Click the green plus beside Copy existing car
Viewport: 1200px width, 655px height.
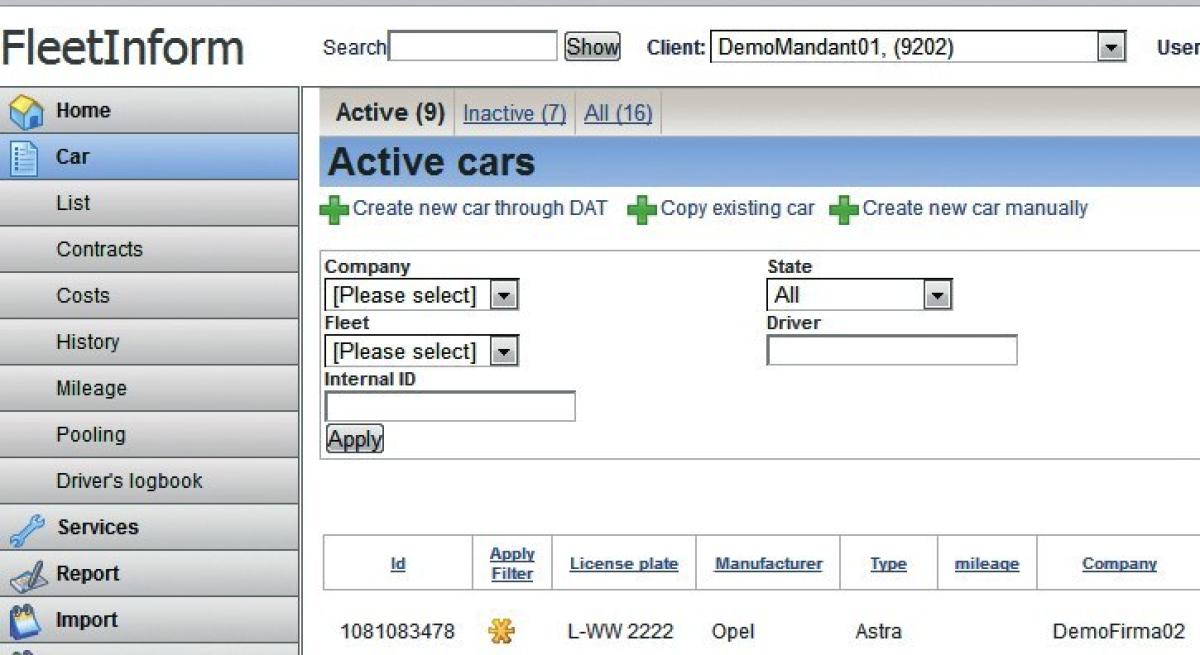pyautogui.click(x=642, y=210)
